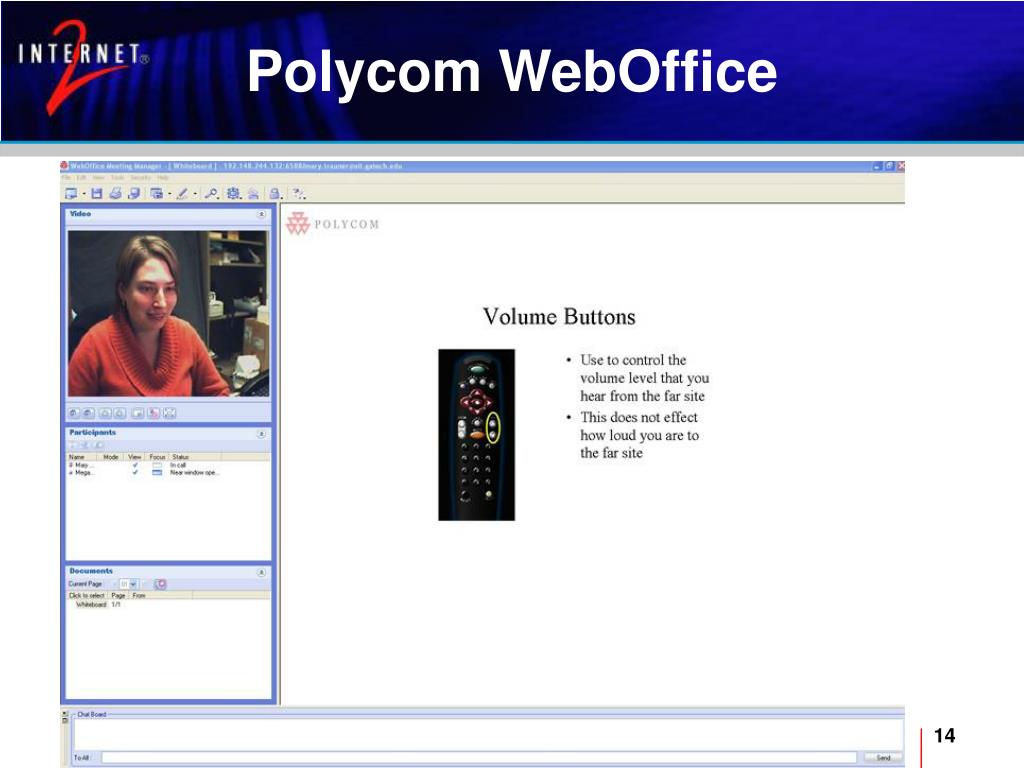Image resolution: width=1024 pixels, height=768 pixels.
Task: Click the Save floppy disk icon
Action: (x=97, y=193)
